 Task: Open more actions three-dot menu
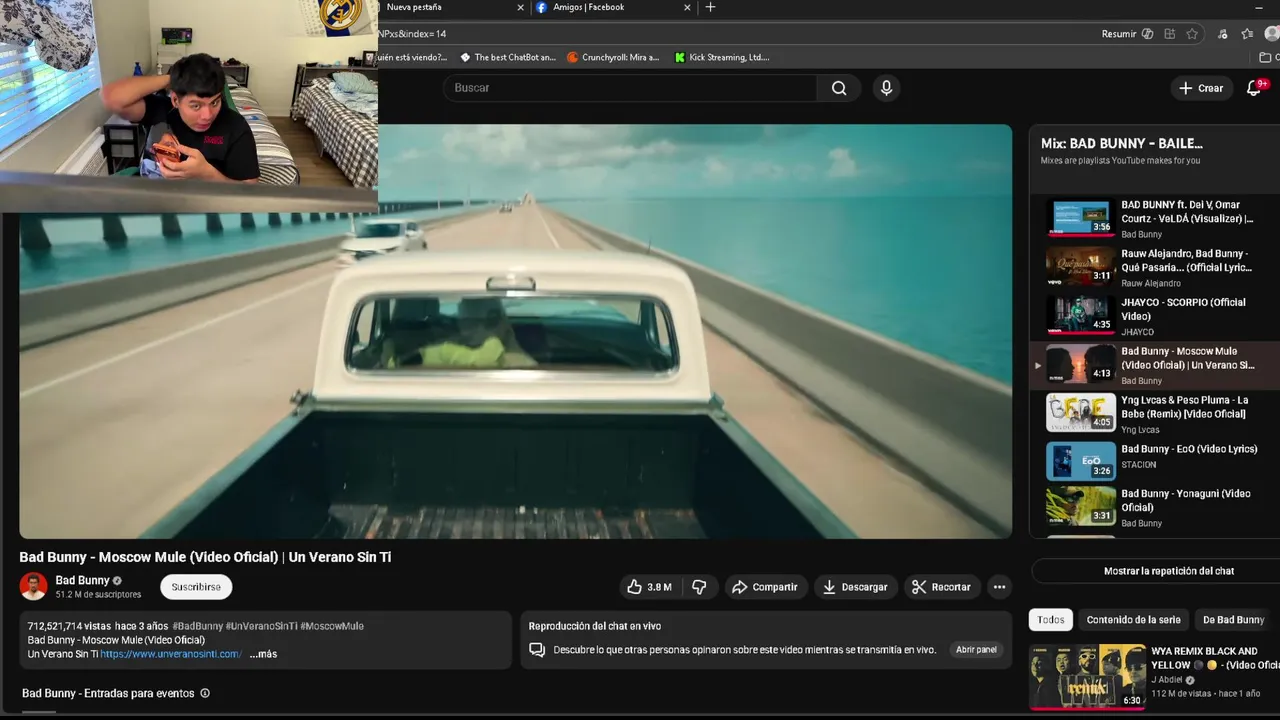[999, 587]
